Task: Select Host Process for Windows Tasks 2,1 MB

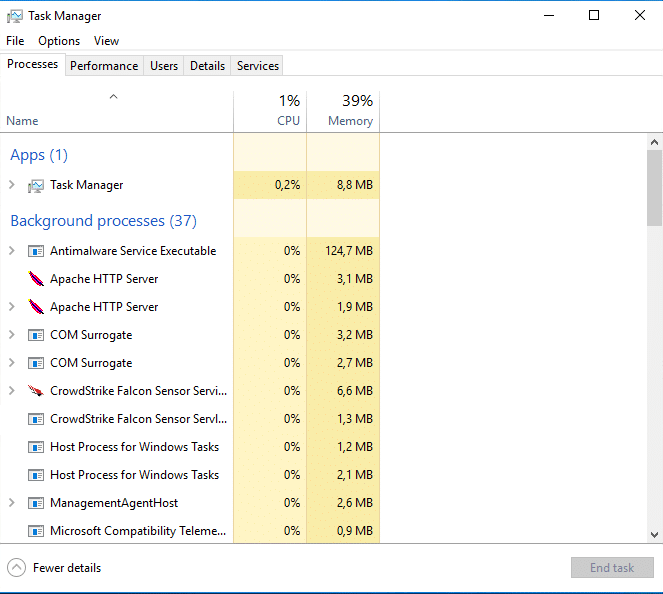Action: tap(134, 475)
